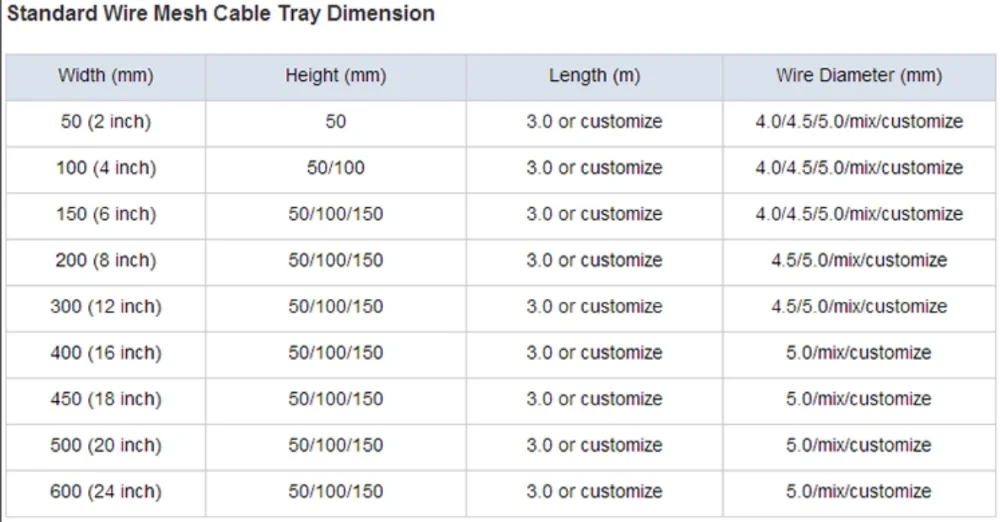
Task: Select the 5.0/mix/customize cell in the 400 row
Action: [x=858, y=353]
